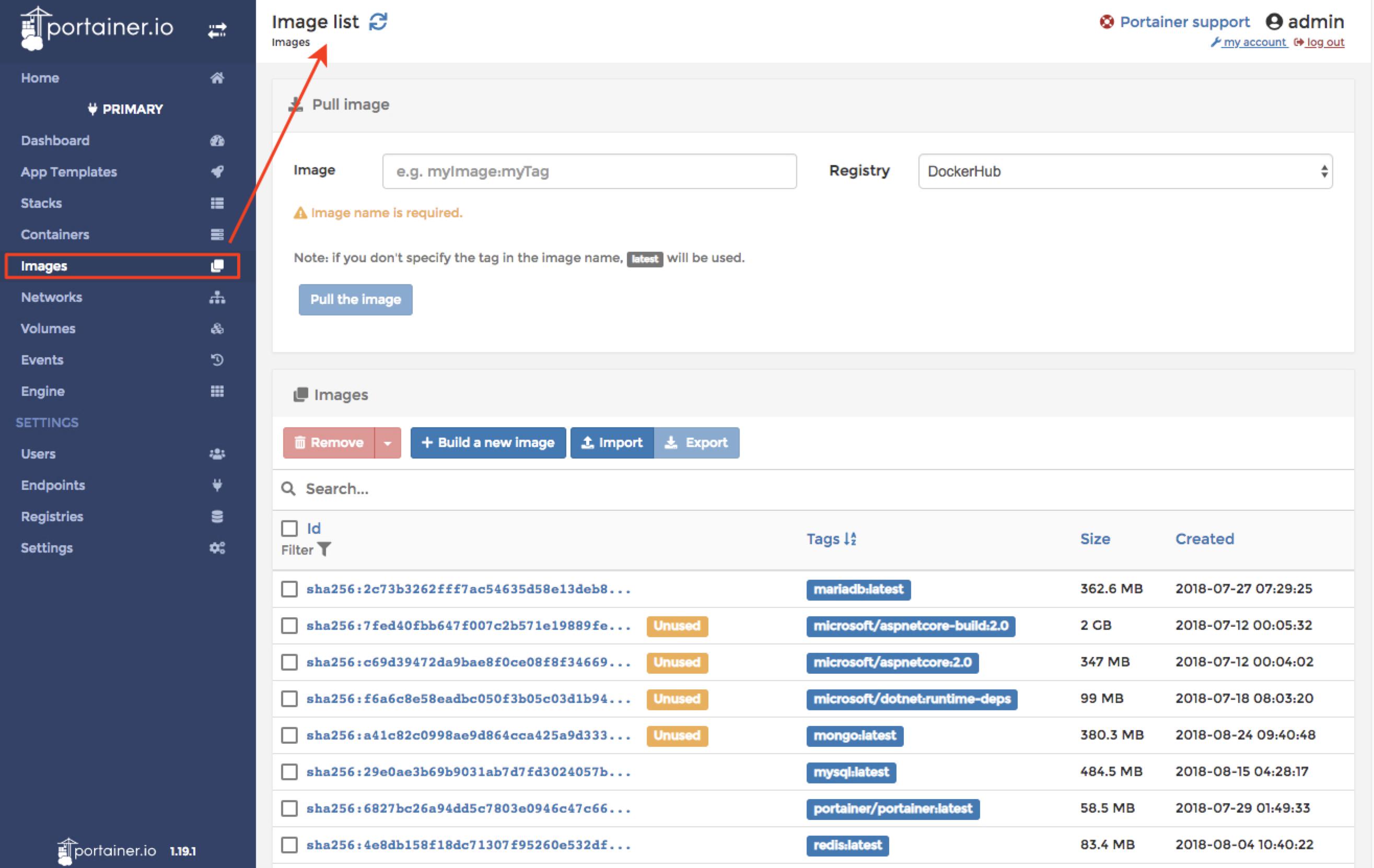
Task: Click the Pull the image button
Action: coord(356,298)
